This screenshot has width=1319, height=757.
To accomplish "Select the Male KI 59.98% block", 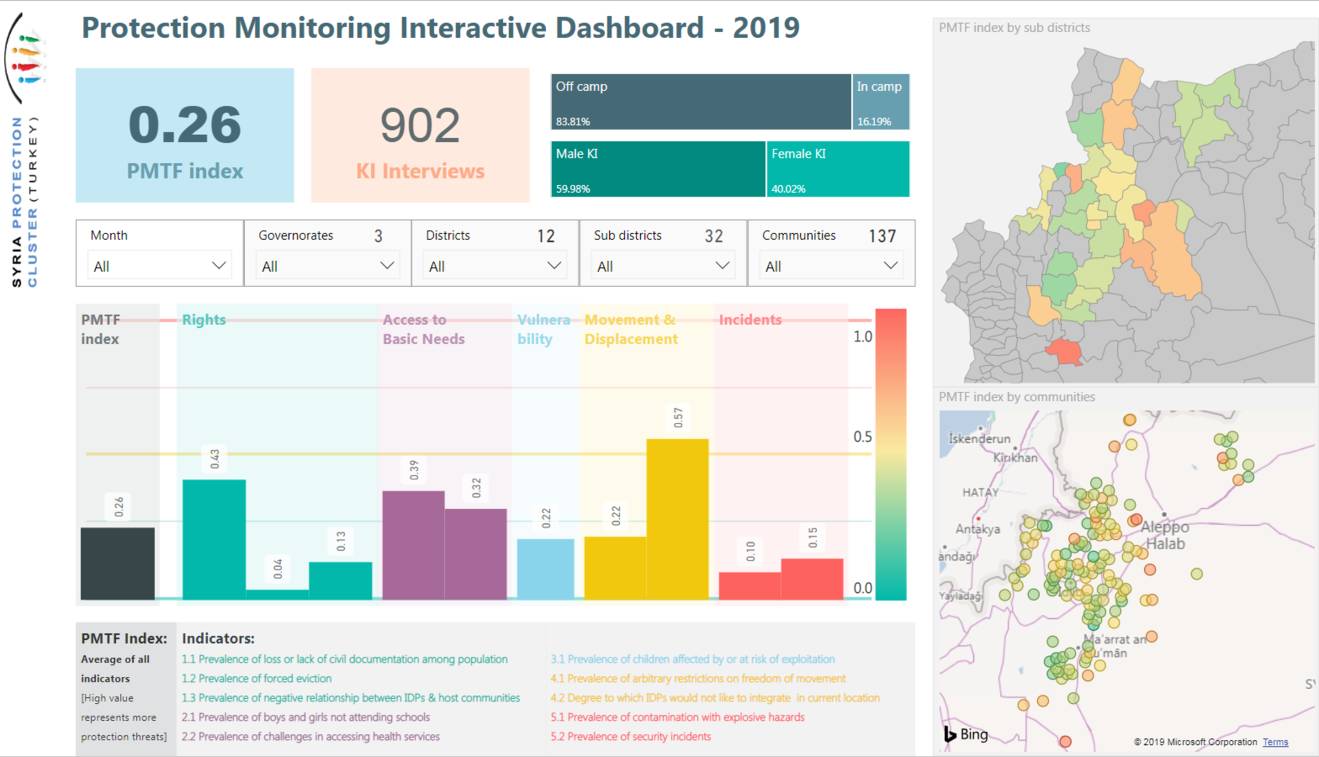I will [x=658, y=169].
